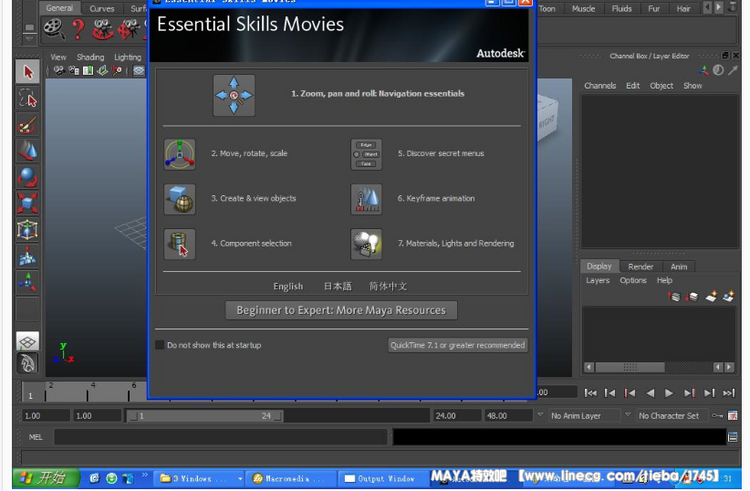Viewport: 750px width, 491px height.
Task: Switch to single perspective view layout
Action: [x=28, y=341]
